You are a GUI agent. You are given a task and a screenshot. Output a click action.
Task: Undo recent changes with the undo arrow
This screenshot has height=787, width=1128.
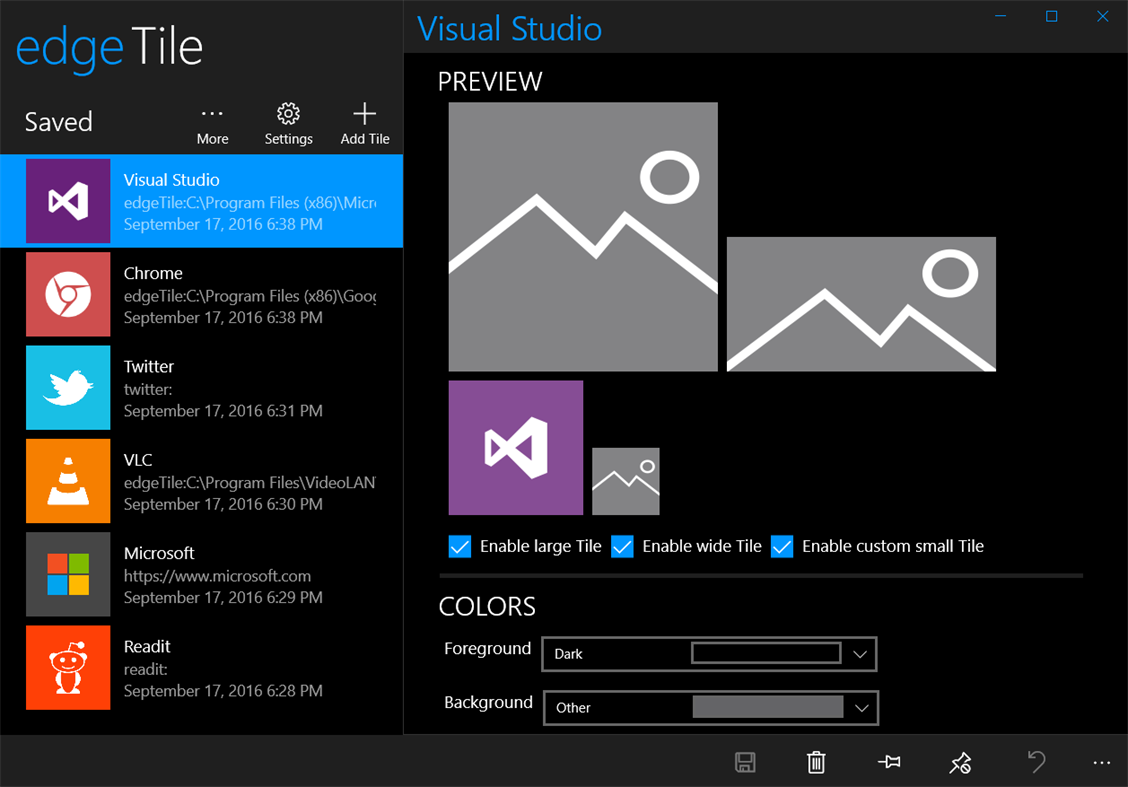[x=1036, y=762]
